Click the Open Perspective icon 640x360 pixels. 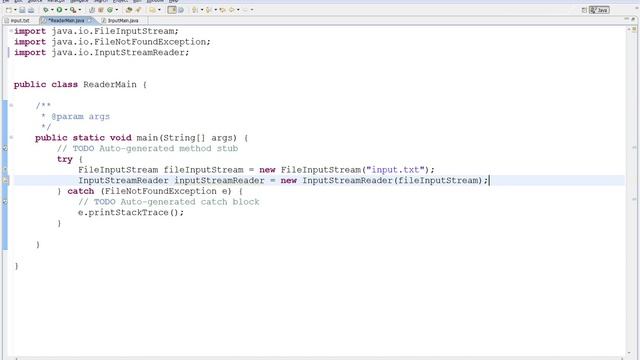click(584, 10)
